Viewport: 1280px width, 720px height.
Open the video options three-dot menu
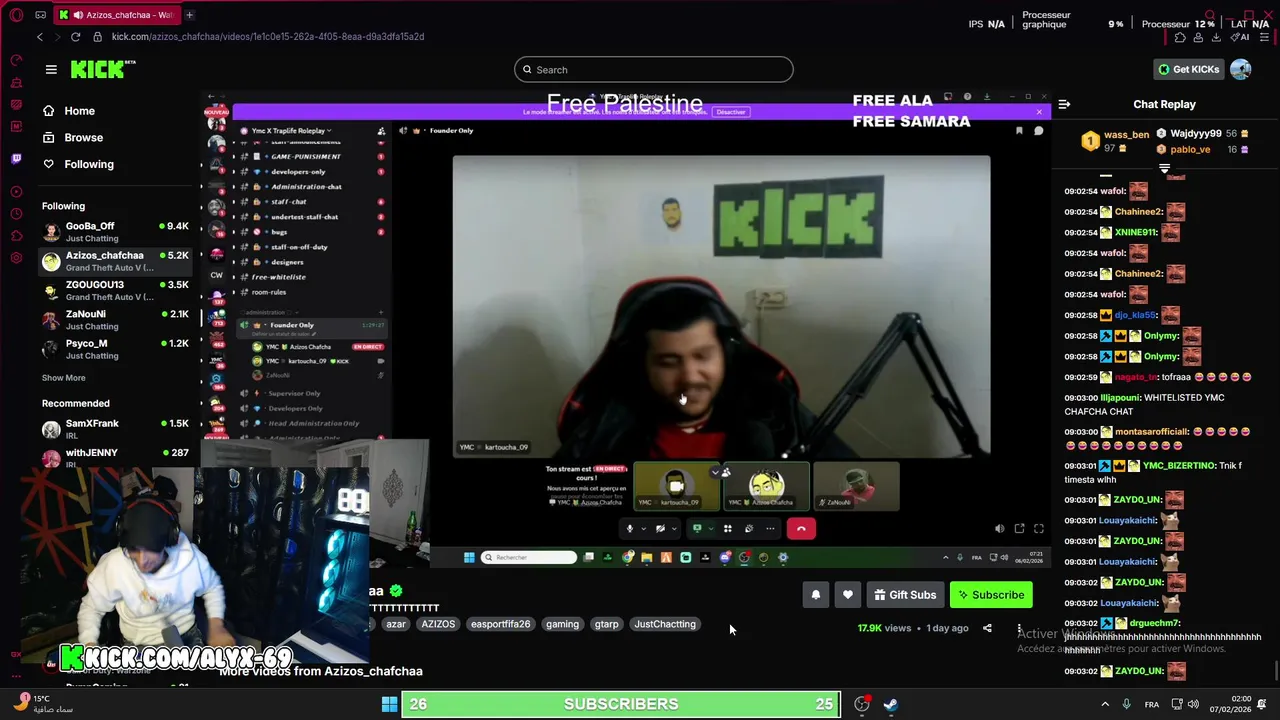(x=1019, y=628)
